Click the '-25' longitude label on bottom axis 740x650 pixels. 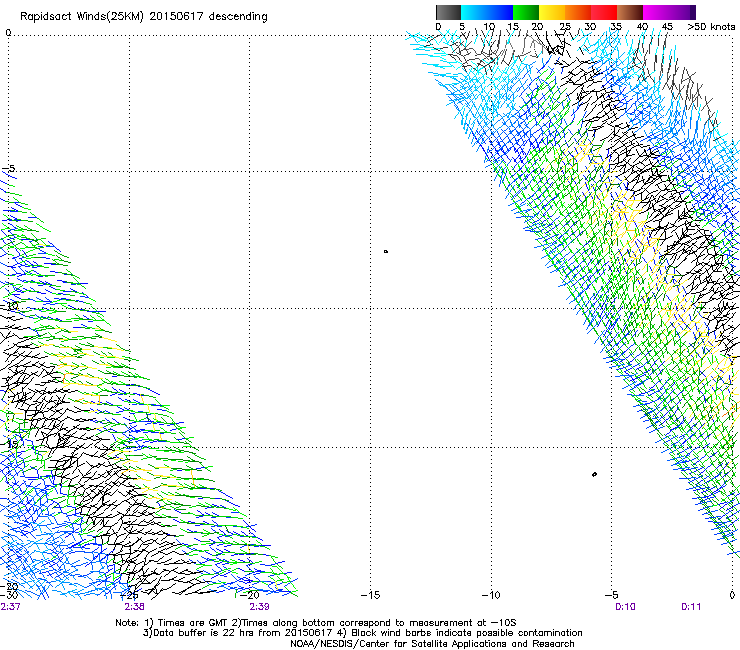[x=129, y=595]
